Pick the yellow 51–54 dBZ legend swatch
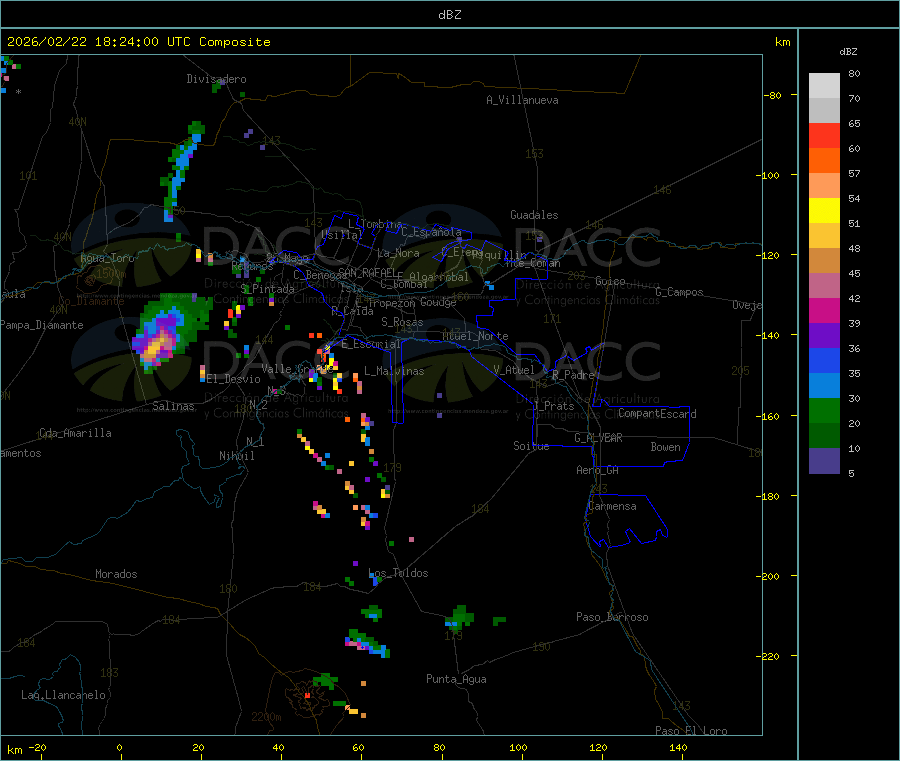Image resolution: width=900 pixels, height=761 pixels. 824,210
